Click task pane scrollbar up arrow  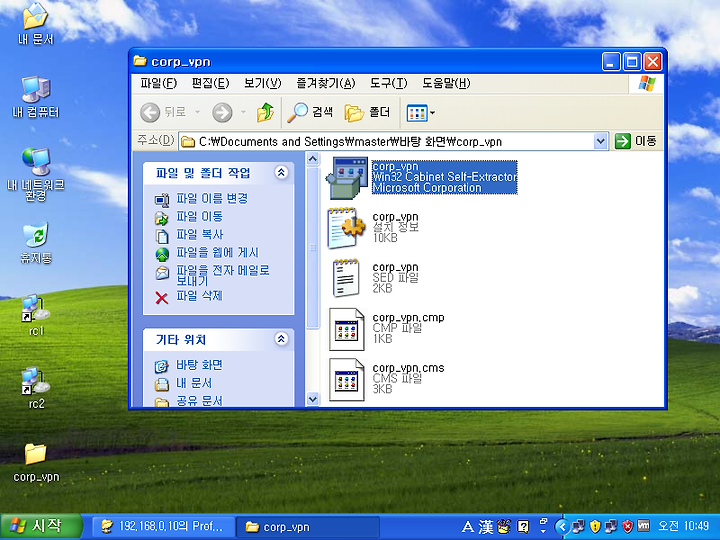[313, 159]
